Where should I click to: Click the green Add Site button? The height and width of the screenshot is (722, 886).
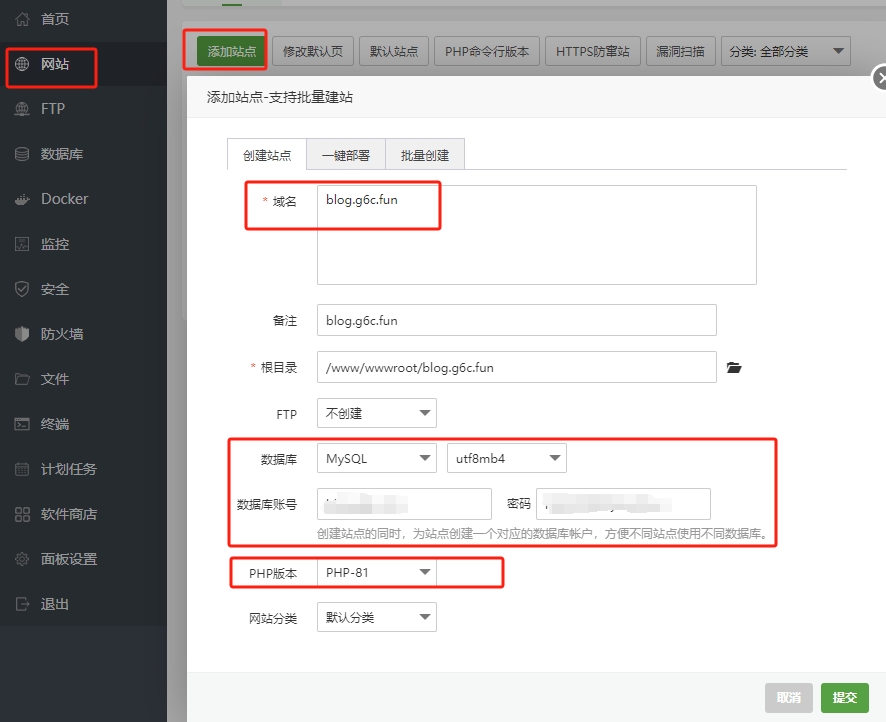(231, 51)
